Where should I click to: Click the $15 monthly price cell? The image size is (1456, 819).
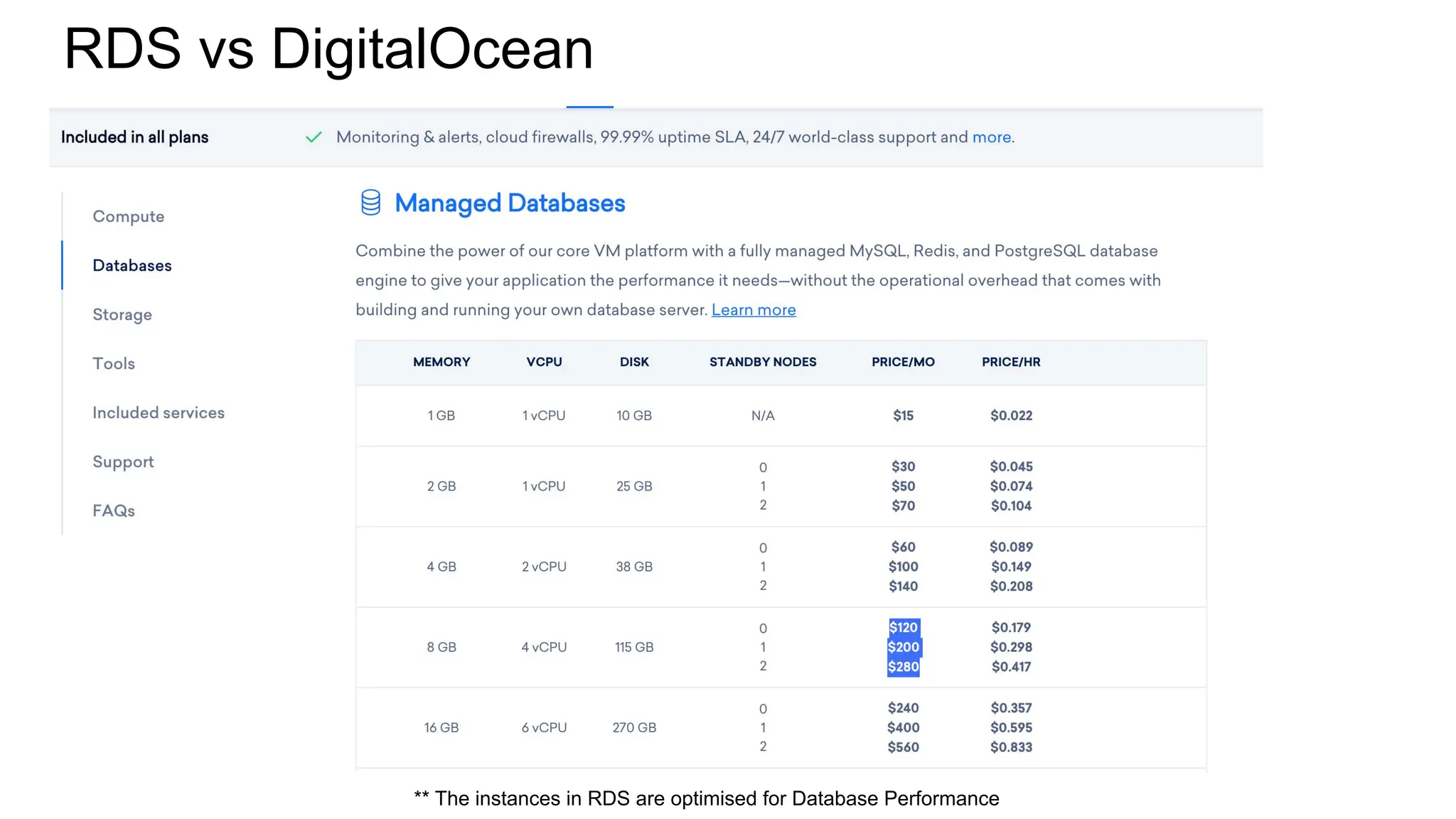pos(903,415)
